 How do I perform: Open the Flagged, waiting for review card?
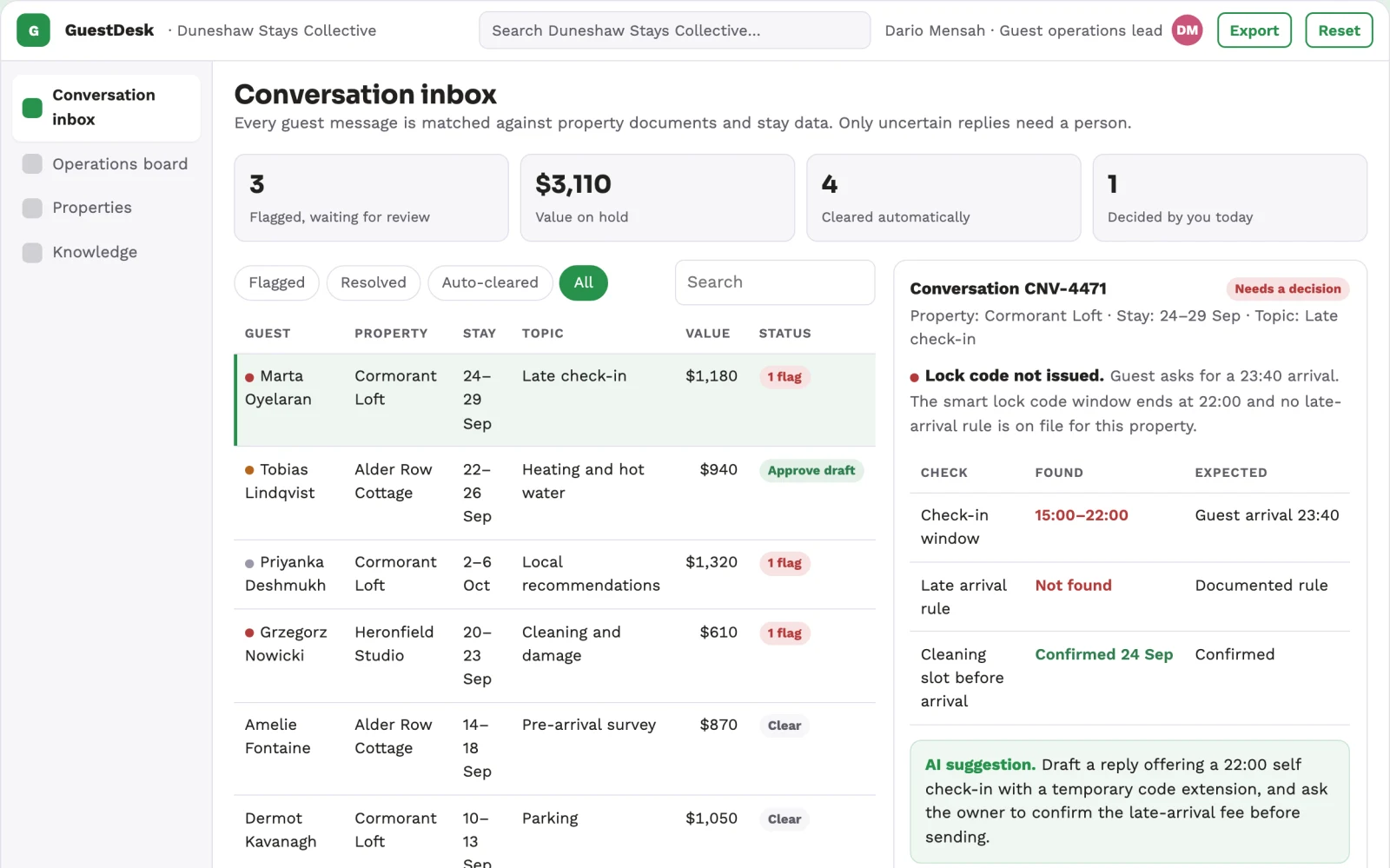pyautogui.click(x=371, y=198)
